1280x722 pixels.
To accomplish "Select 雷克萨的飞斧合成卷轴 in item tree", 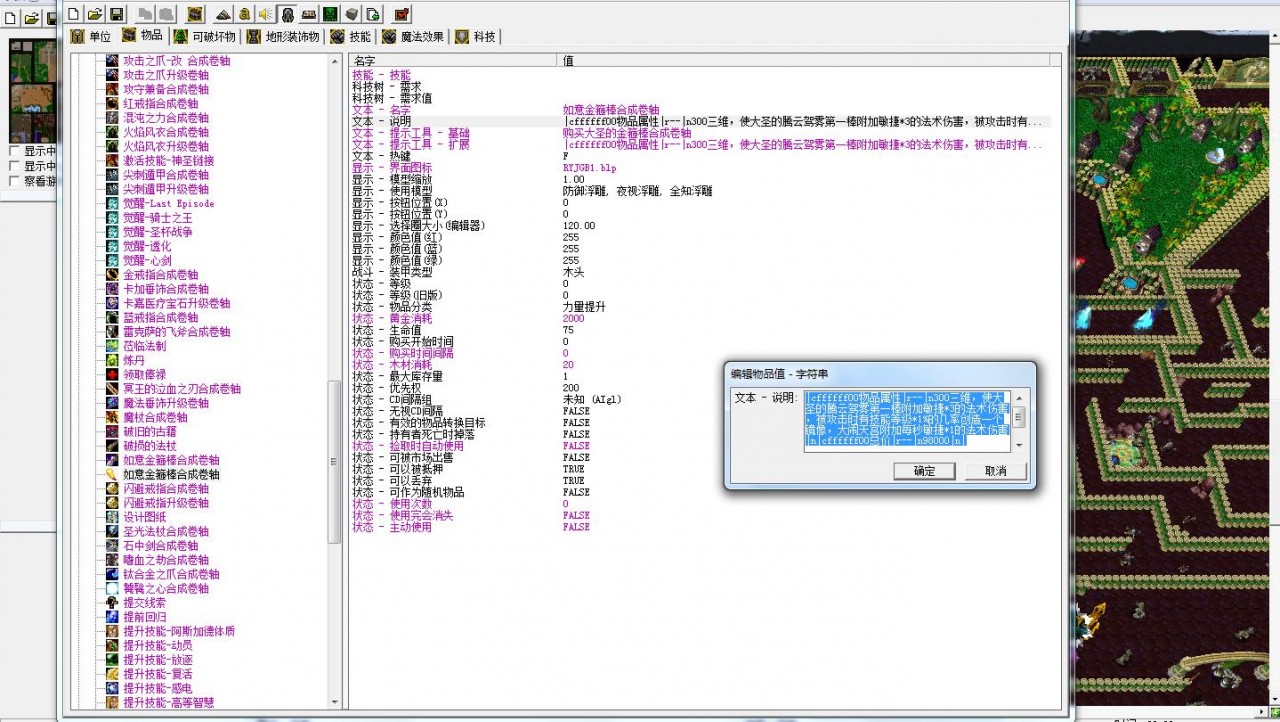I will 176,331.
